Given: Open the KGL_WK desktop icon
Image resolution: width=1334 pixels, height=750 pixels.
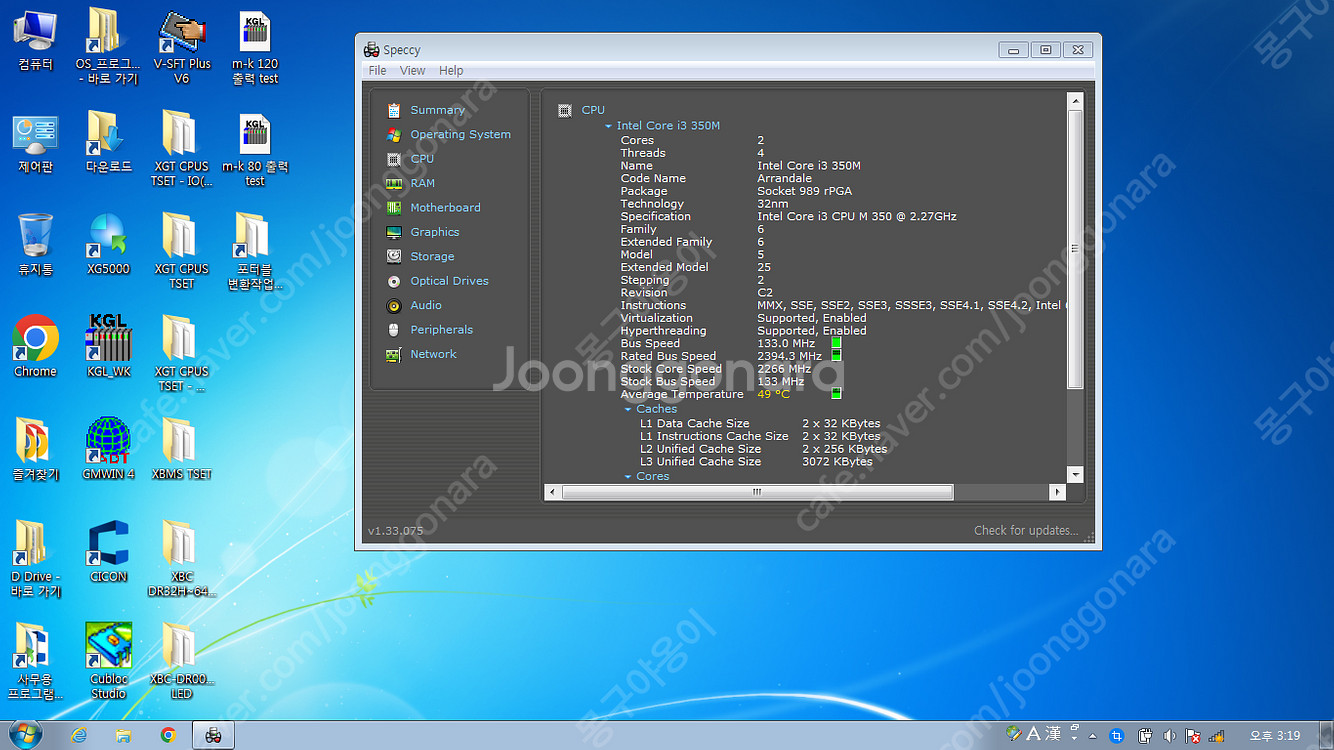Looking at the screenshot, I should click(108, 347).
